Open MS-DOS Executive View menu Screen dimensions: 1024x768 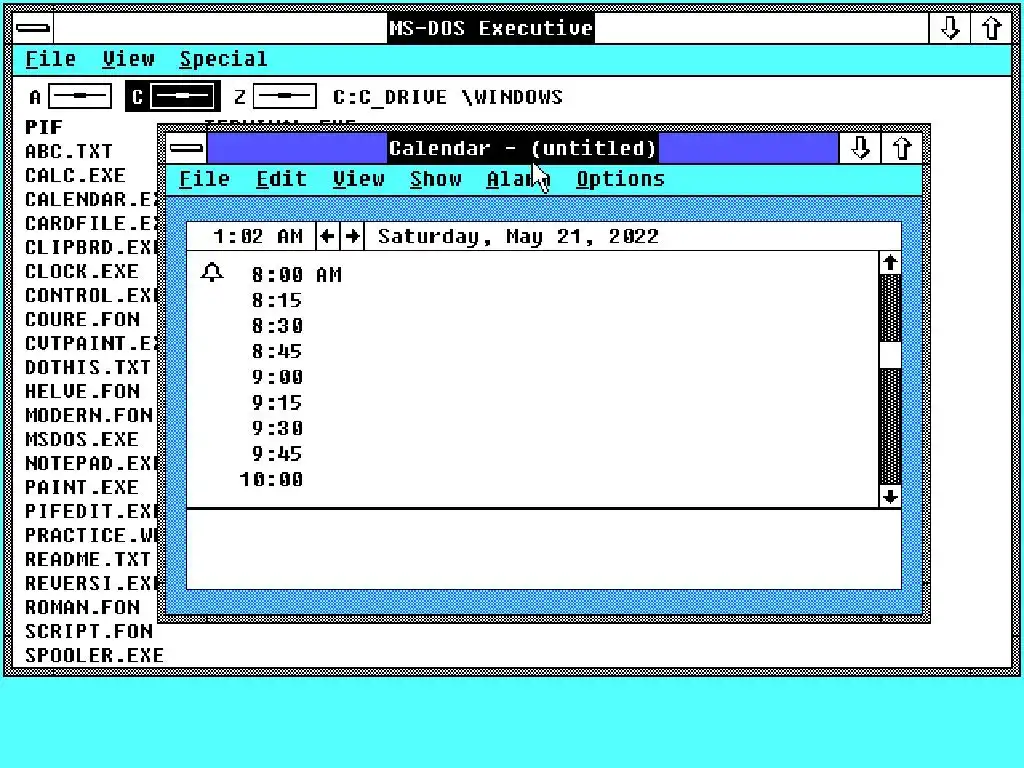tap(129, 59)
